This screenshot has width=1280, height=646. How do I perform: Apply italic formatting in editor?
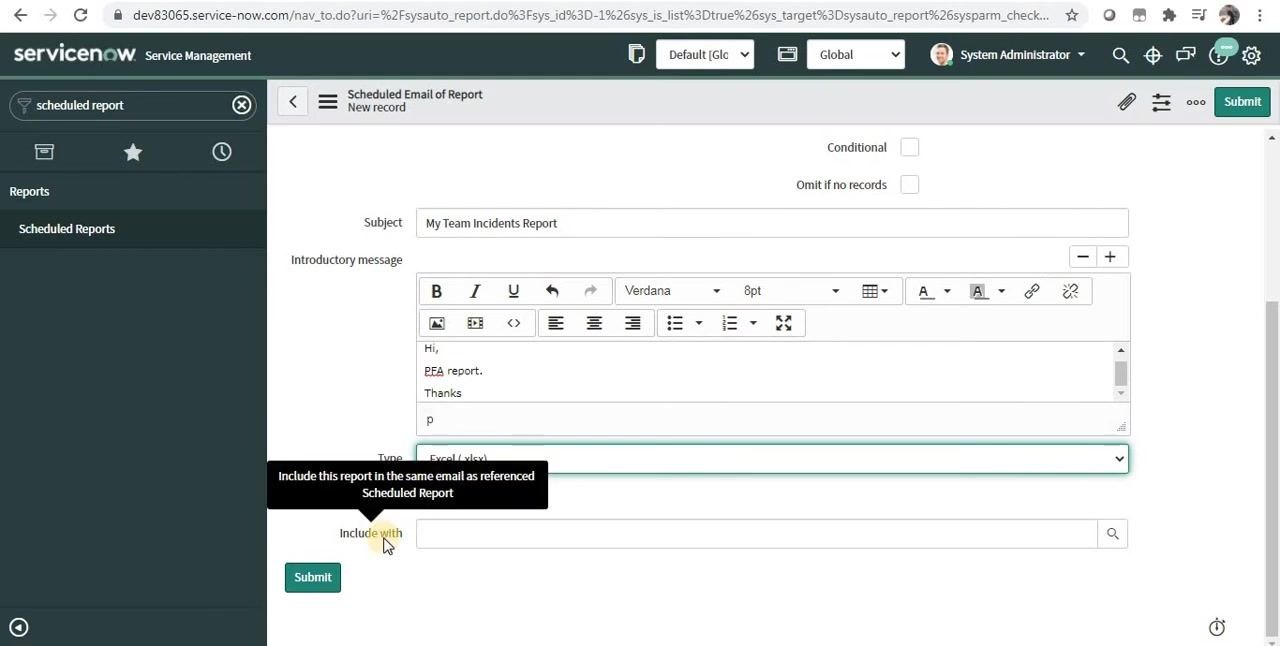click(475, 291)
